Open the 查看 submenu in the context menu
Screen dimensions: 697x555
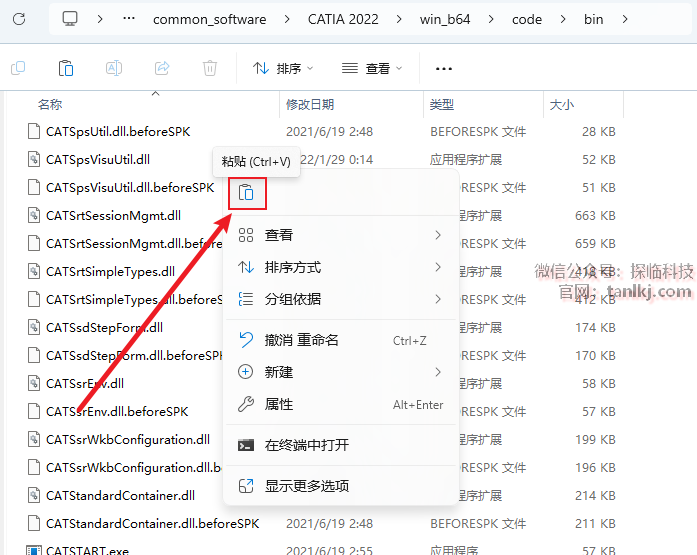point(341,235)
